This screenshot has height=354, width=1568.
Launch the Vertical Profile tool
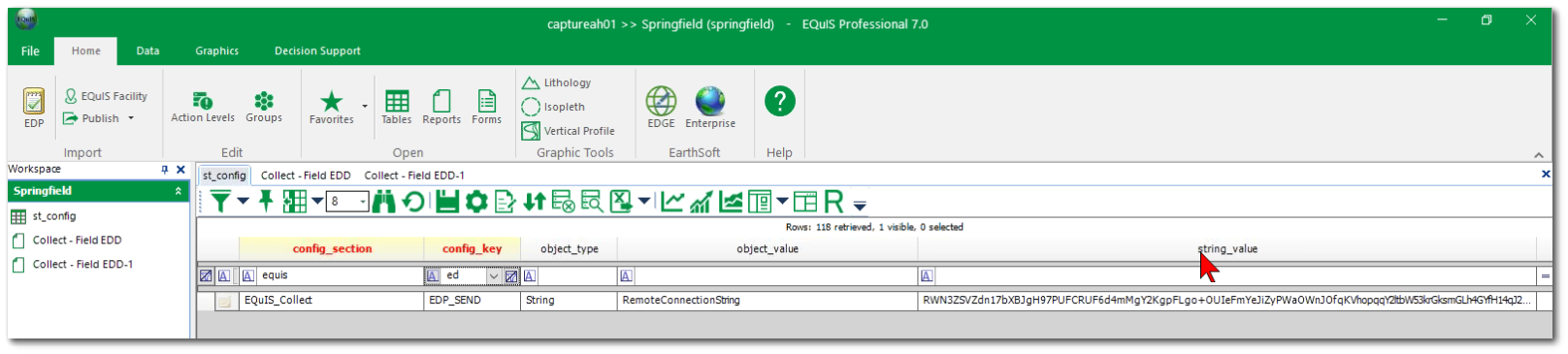click(568, 131)
